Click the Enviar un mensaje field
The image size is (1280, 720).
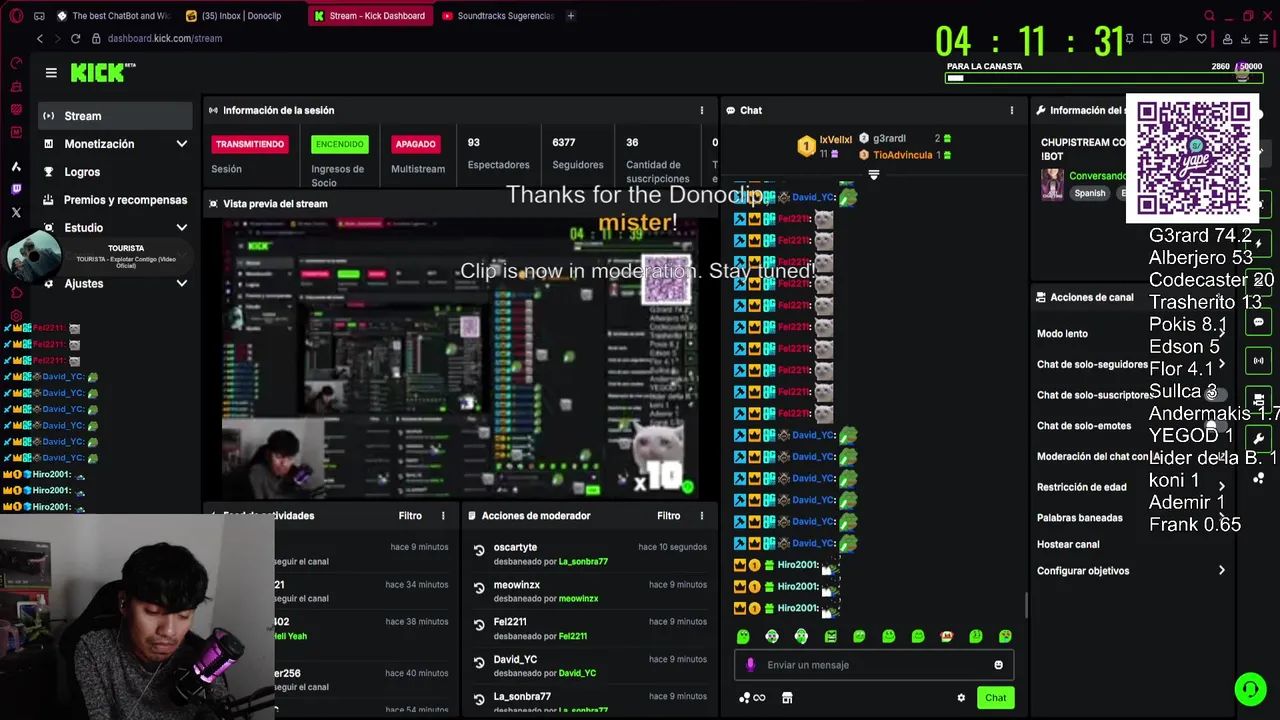872,665
